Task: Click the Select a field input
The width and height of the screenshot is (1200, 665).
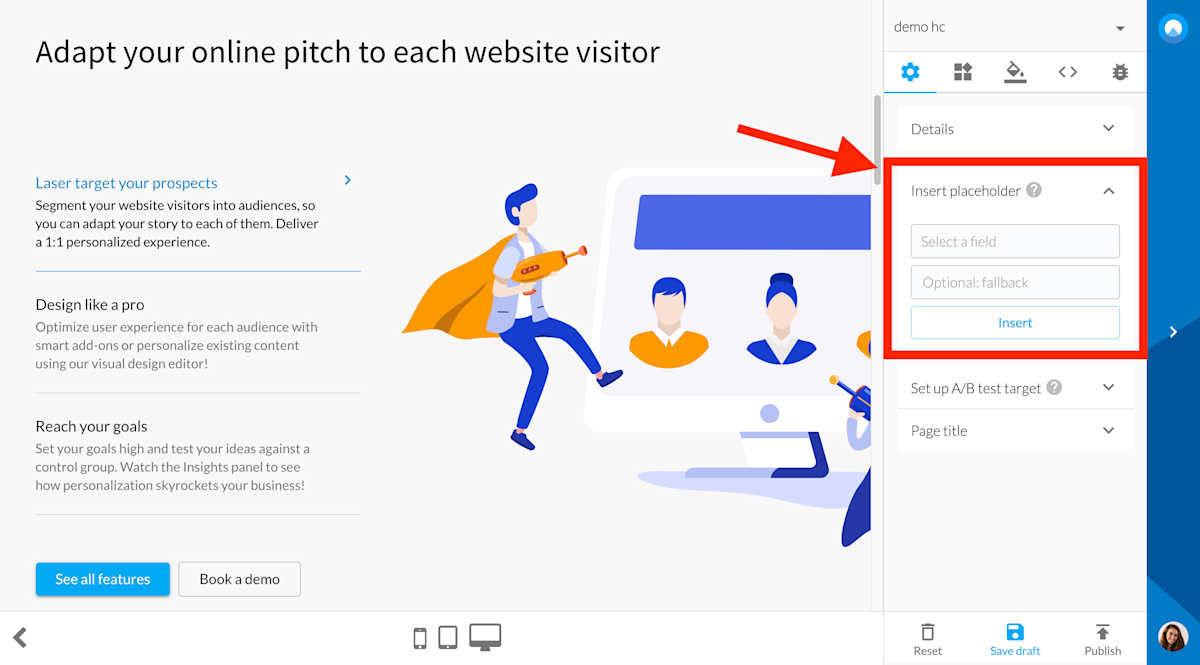Action: (1015, 241)
